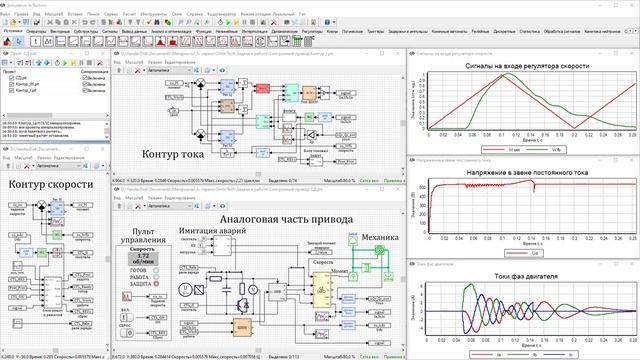Open the dropdown arrow next to Help icon
640x360 pixels.
[x=334, y=22]
